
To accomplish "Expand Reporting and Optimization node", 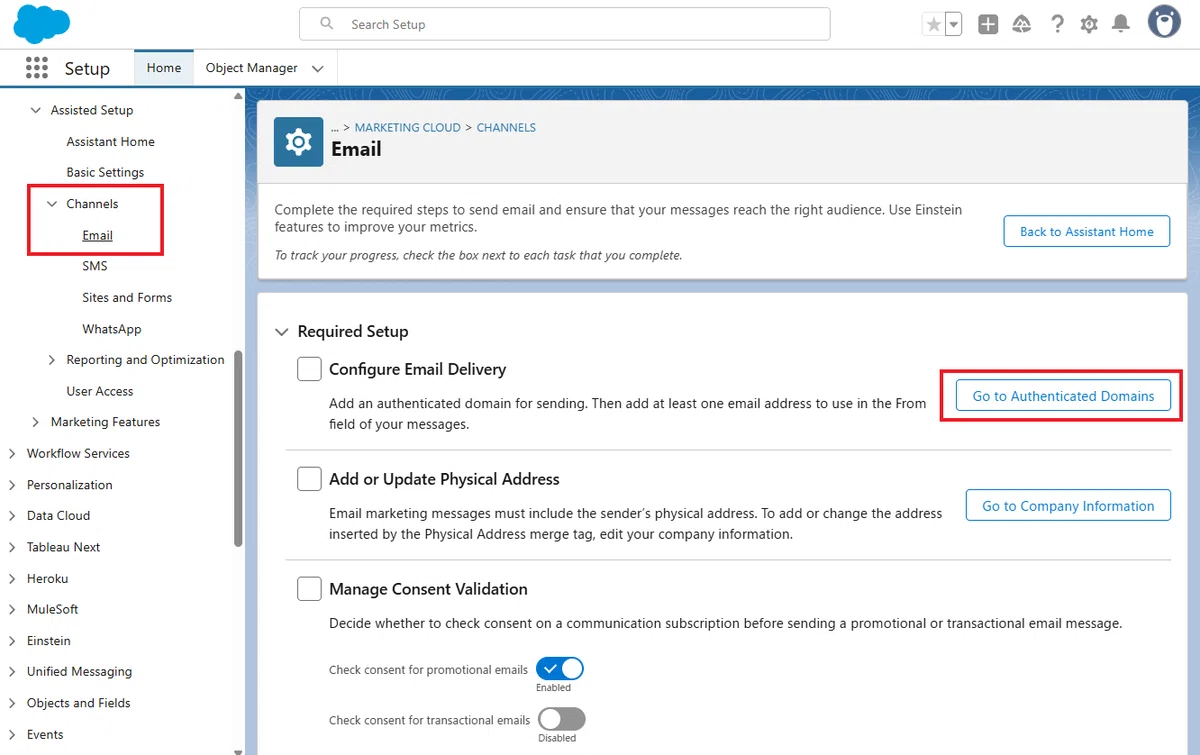I will (x=52, y=360).
